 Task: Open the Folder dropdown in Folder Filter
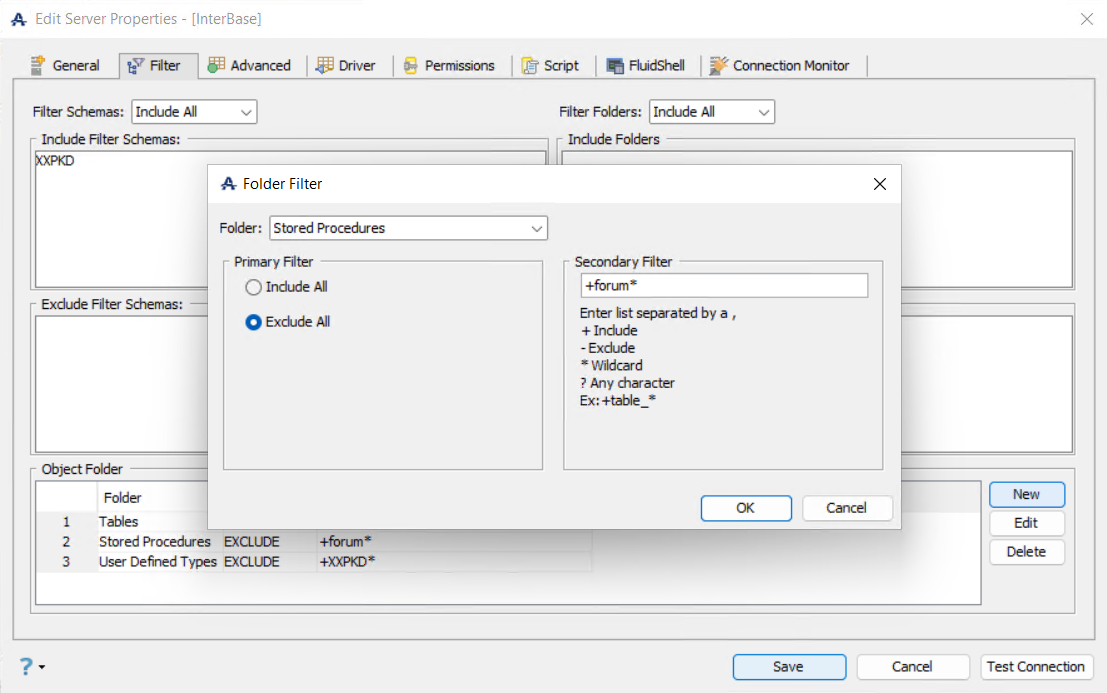pyautogui.click(x=408, y=228)
